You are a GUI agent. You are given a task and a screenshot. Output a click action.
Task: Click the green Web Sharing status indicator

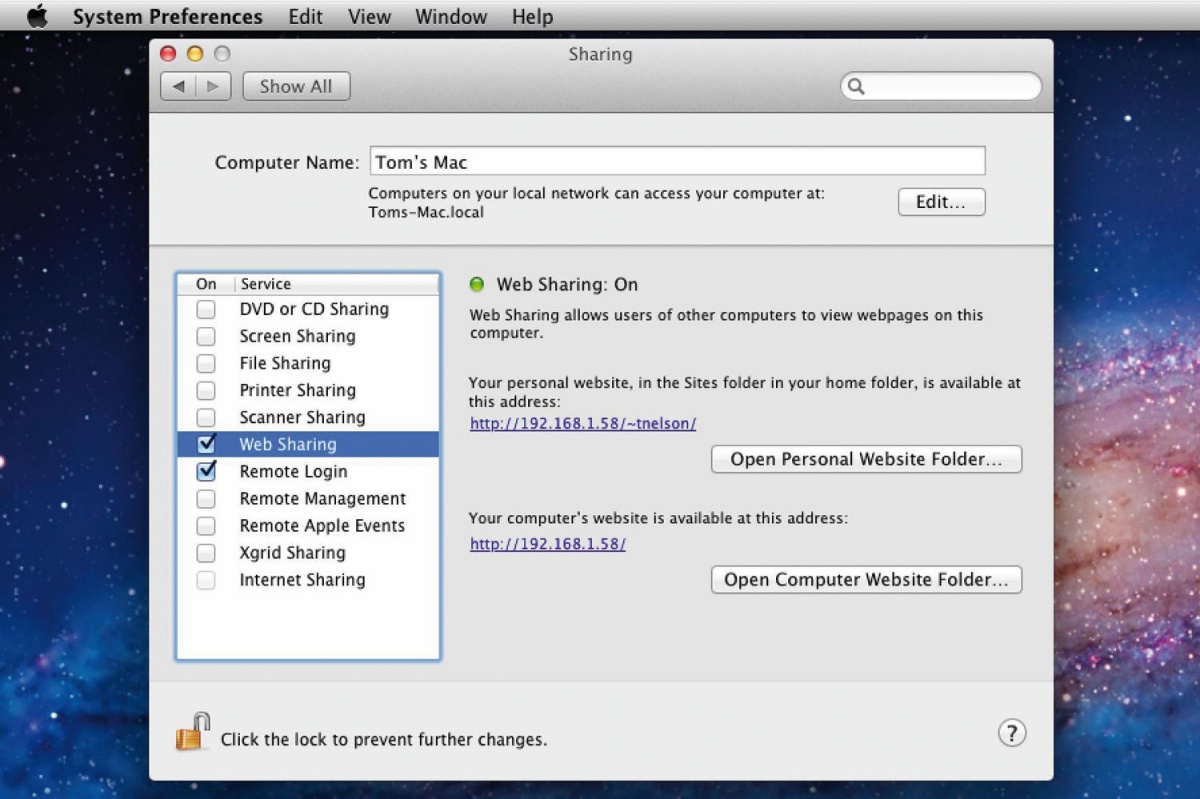point(477,285)
